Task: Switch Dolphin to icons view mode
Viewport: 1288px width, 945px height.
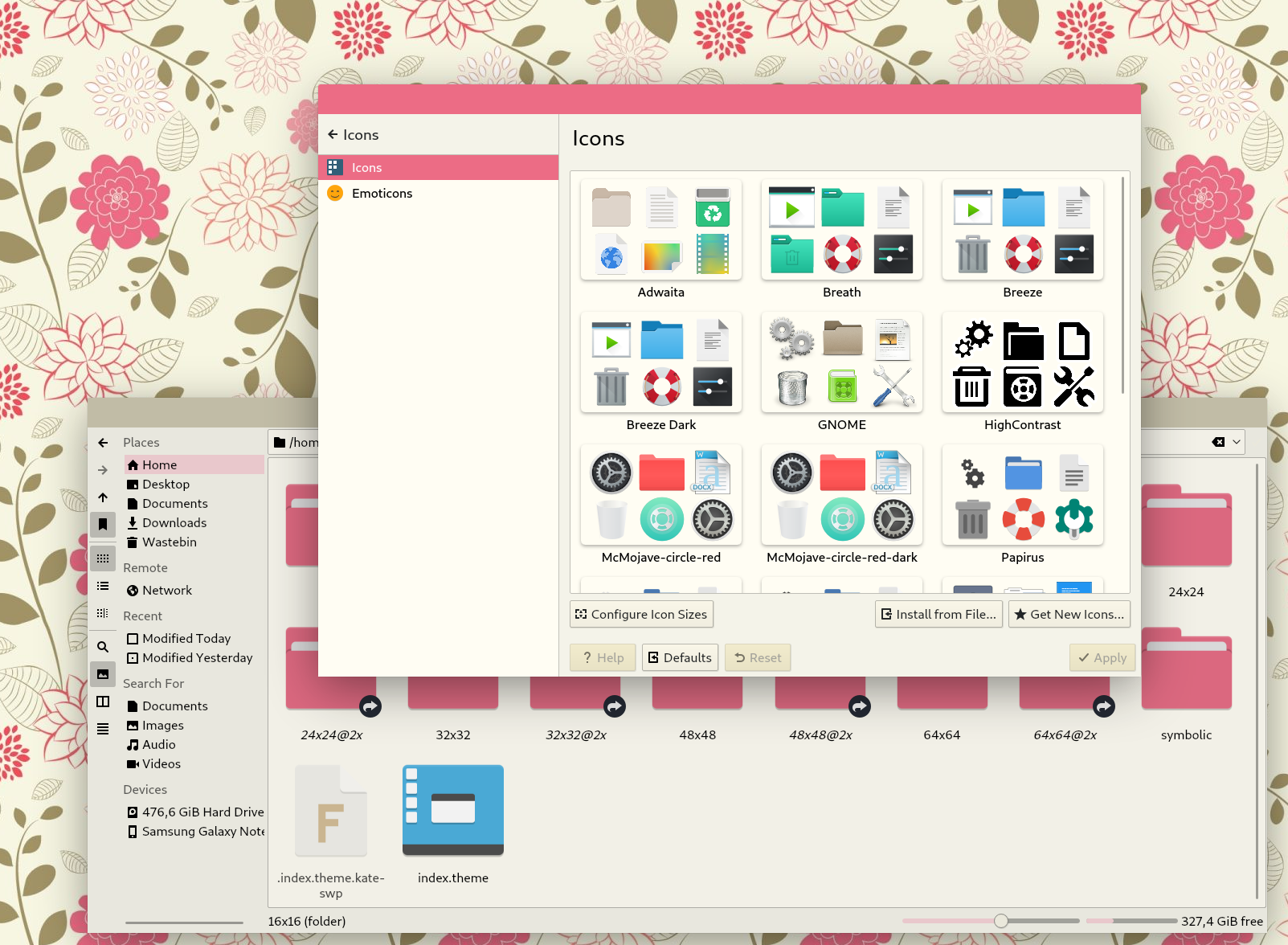Action: tap(103, 558)
